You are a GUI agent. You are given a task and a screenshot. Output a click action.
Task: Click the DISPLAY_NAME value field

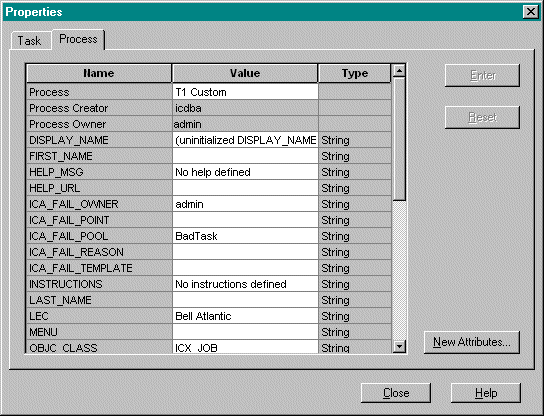tap(245, 140)
